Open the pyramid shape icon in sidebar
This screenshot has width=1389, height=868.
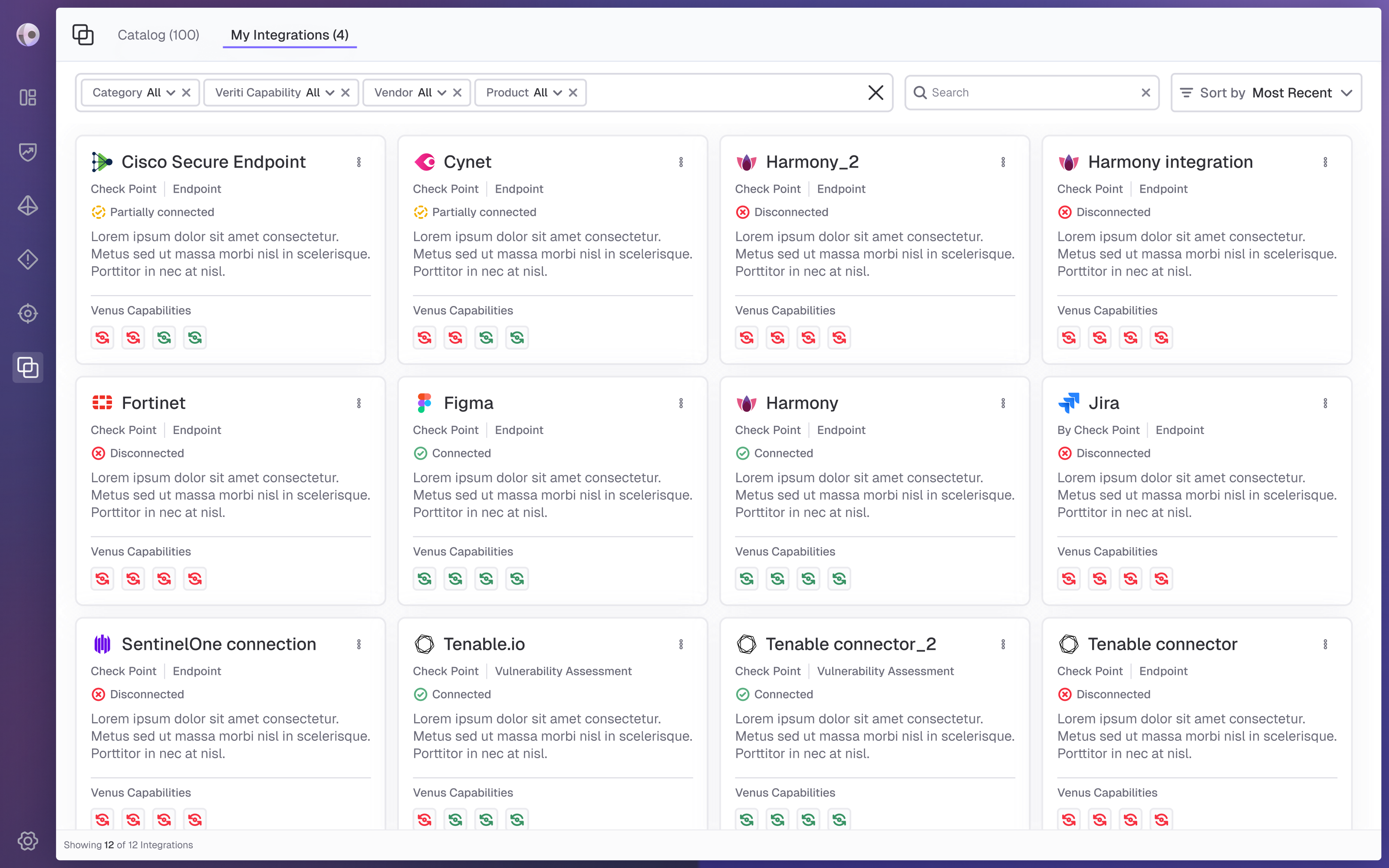[x=27, y=206]
